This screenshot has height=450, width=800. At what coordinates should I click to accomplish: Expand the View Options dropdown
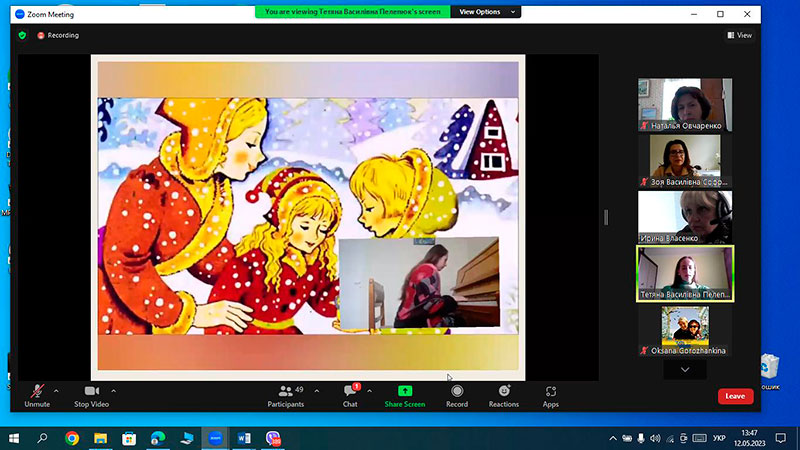point(486,12)
